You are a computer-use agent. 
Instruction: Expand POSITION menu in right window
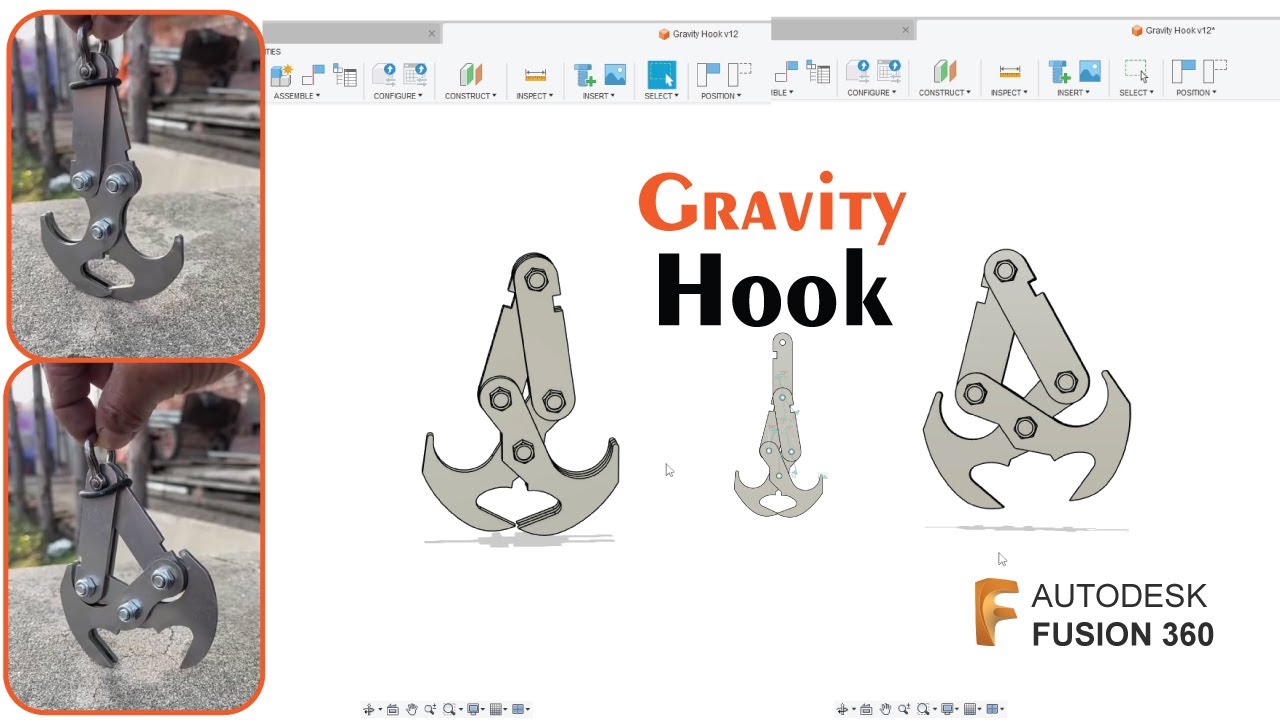(x=1196, y=92)
